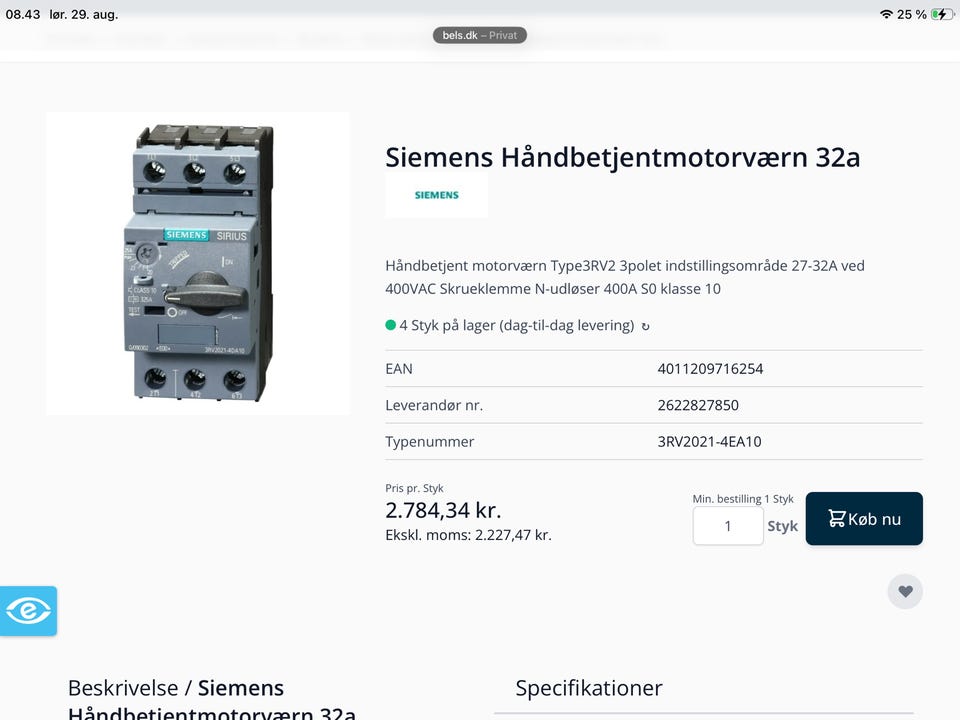Tap the battery indicator in status bar
The width and height of the screenshot is (960, 720).
942,14
